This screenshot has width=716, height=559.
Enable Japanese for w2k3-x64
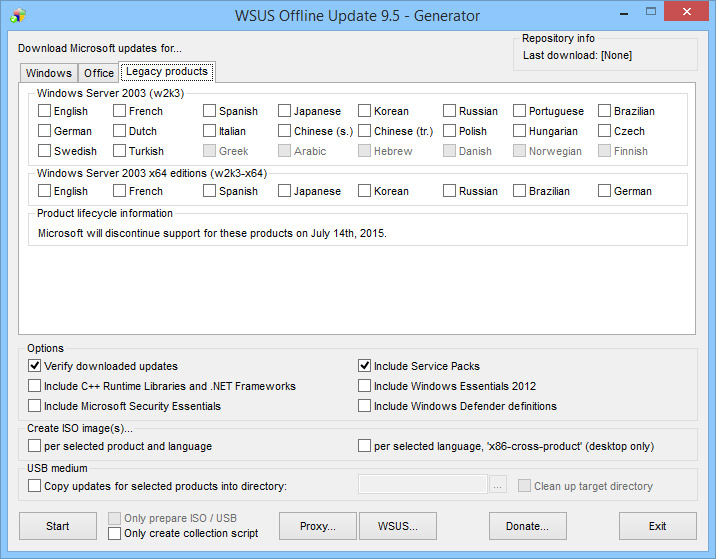284,191
